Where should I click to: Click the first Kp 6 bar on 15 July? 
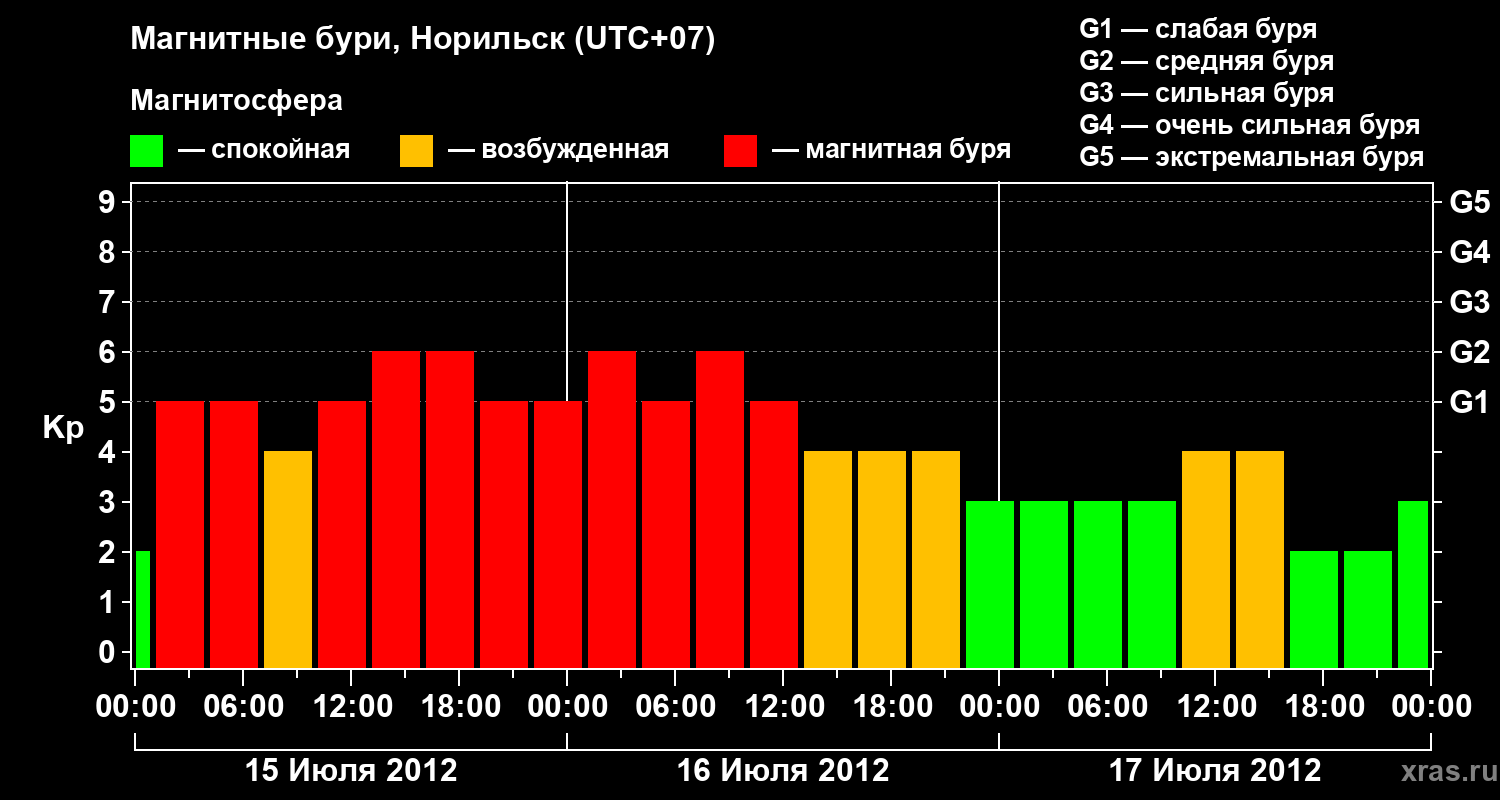click(x=396, y=509)
